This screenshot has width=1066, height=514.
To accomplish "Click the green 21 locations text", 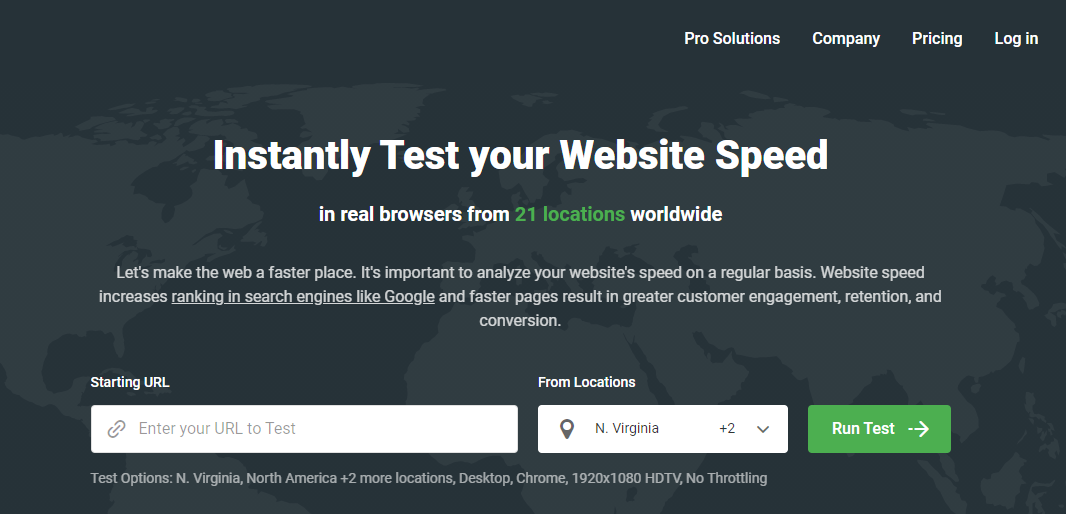I will pos(570,214).
